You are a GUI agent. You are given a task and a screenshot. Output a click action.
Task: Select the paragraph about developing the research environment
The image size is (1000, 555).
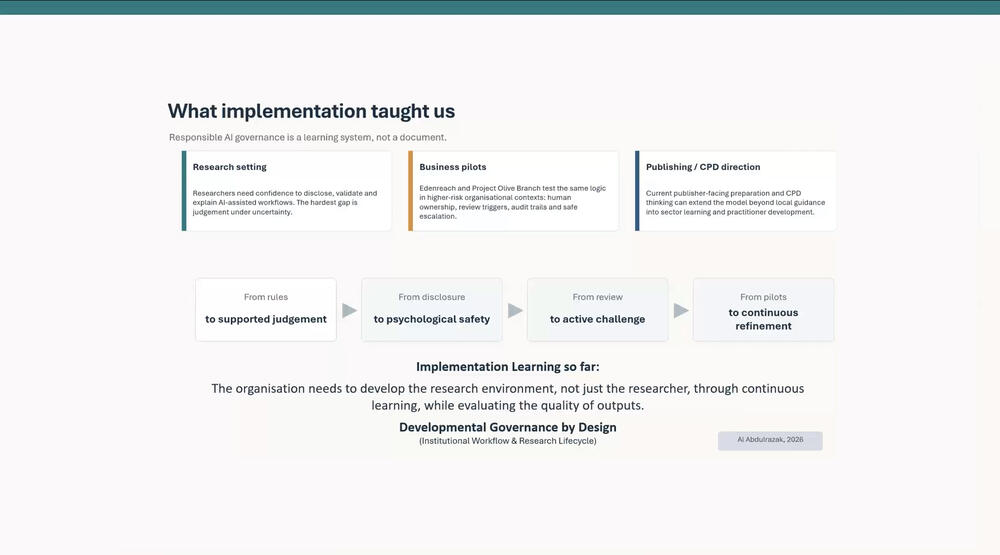tap(508, 397)
